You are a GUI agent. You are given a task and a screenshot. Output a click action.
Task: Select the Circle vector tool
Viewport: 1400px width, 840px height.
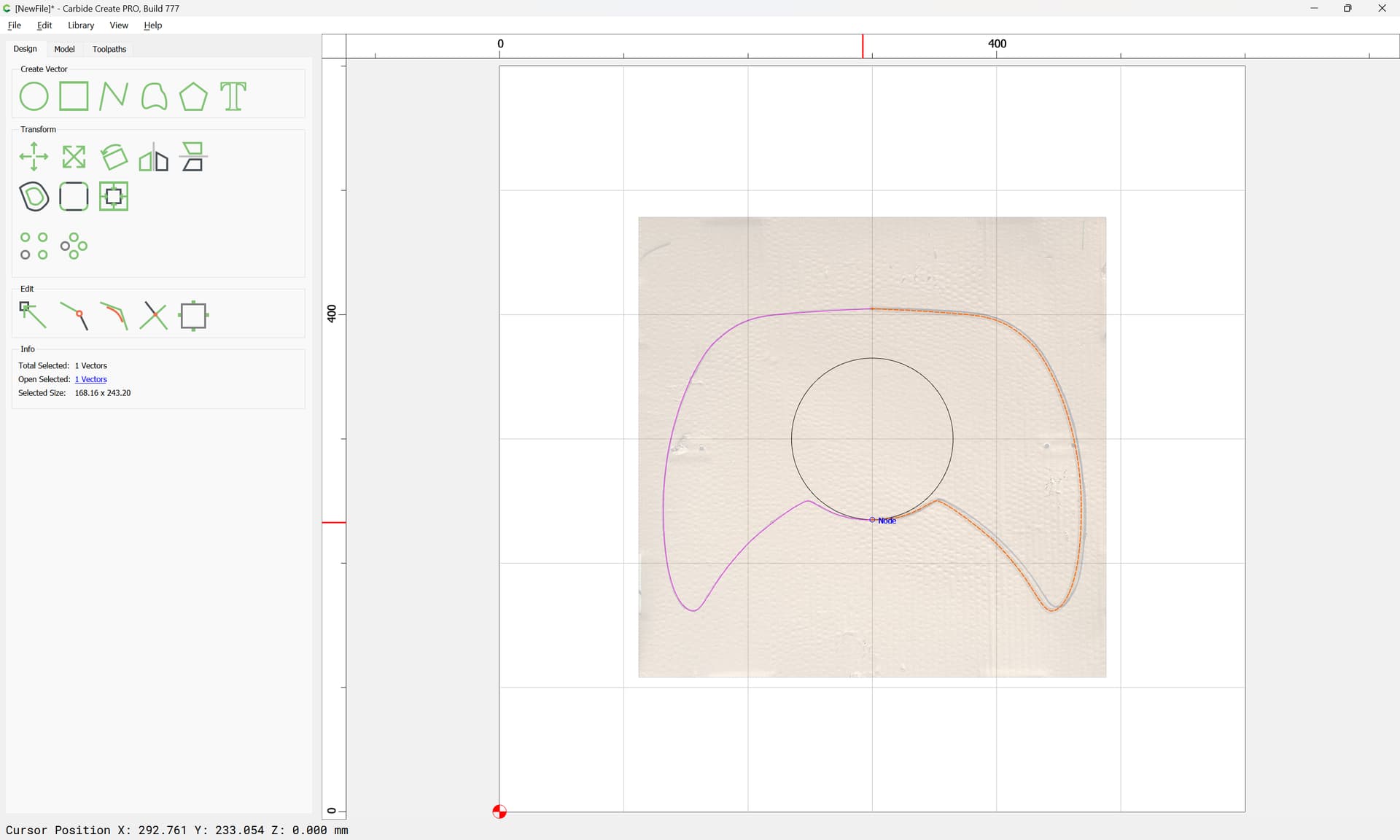[34, 96]
